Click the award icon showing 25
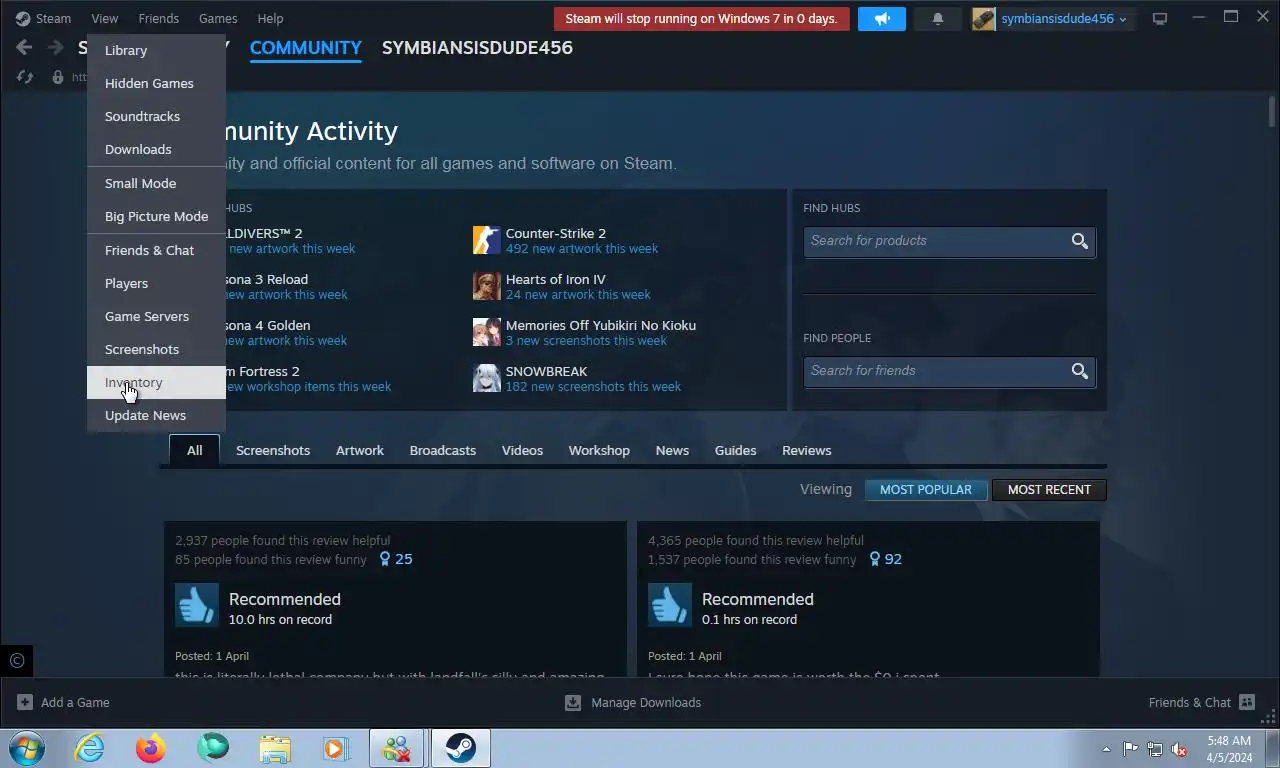The image size is (1280, 768). click(x=385, y=559)
